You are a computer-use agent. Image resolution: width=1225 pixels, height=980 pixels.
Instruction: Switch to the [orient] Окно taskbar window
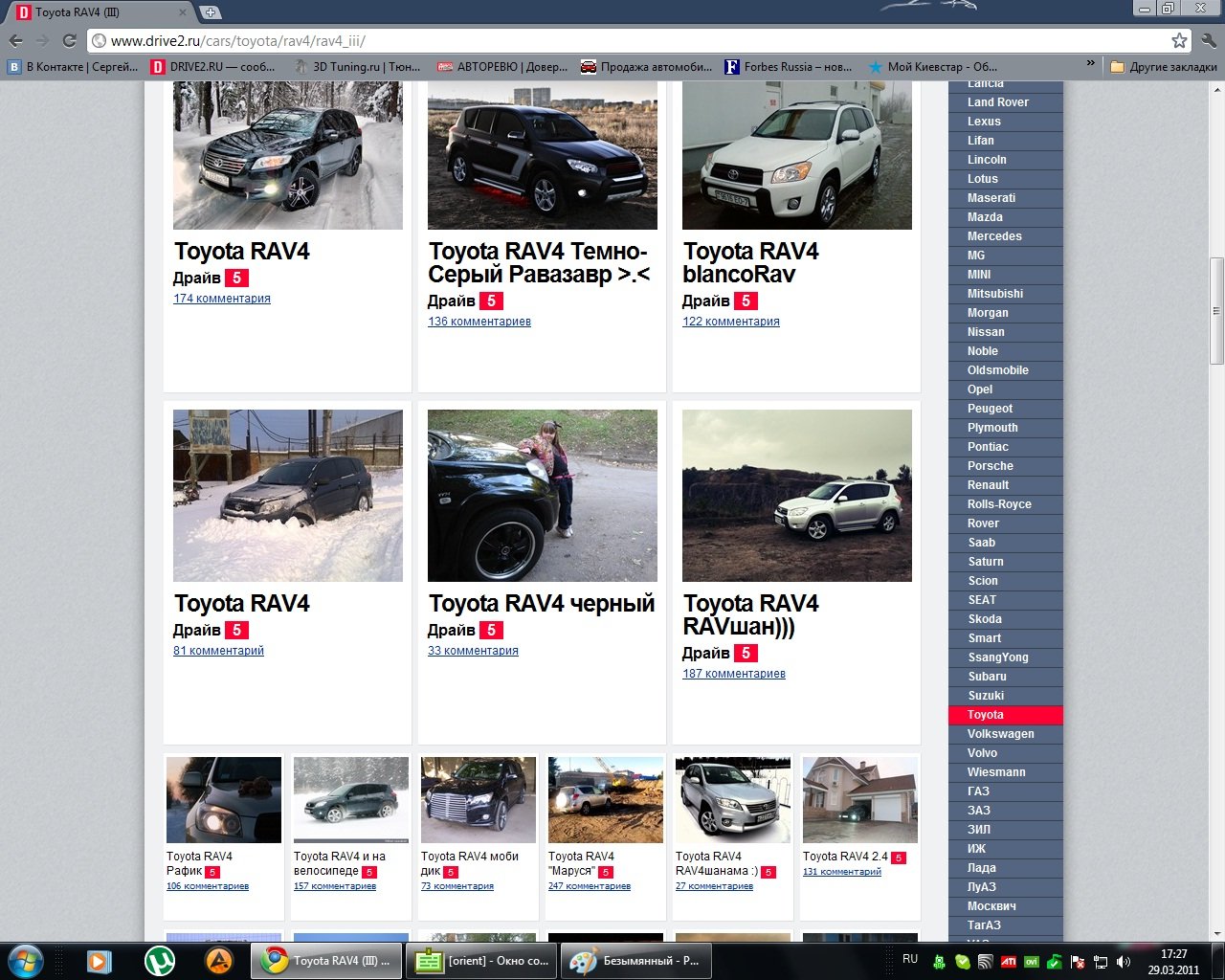click(481, 961)
